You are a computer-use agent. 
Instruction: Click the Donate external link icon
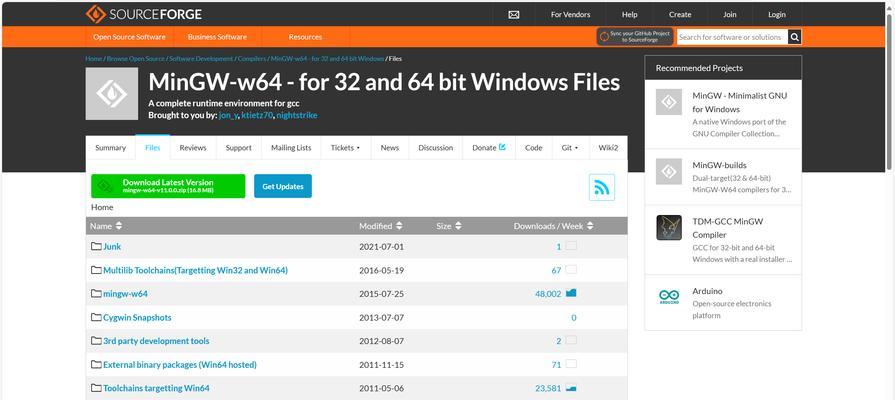click(x=502, y=147)
